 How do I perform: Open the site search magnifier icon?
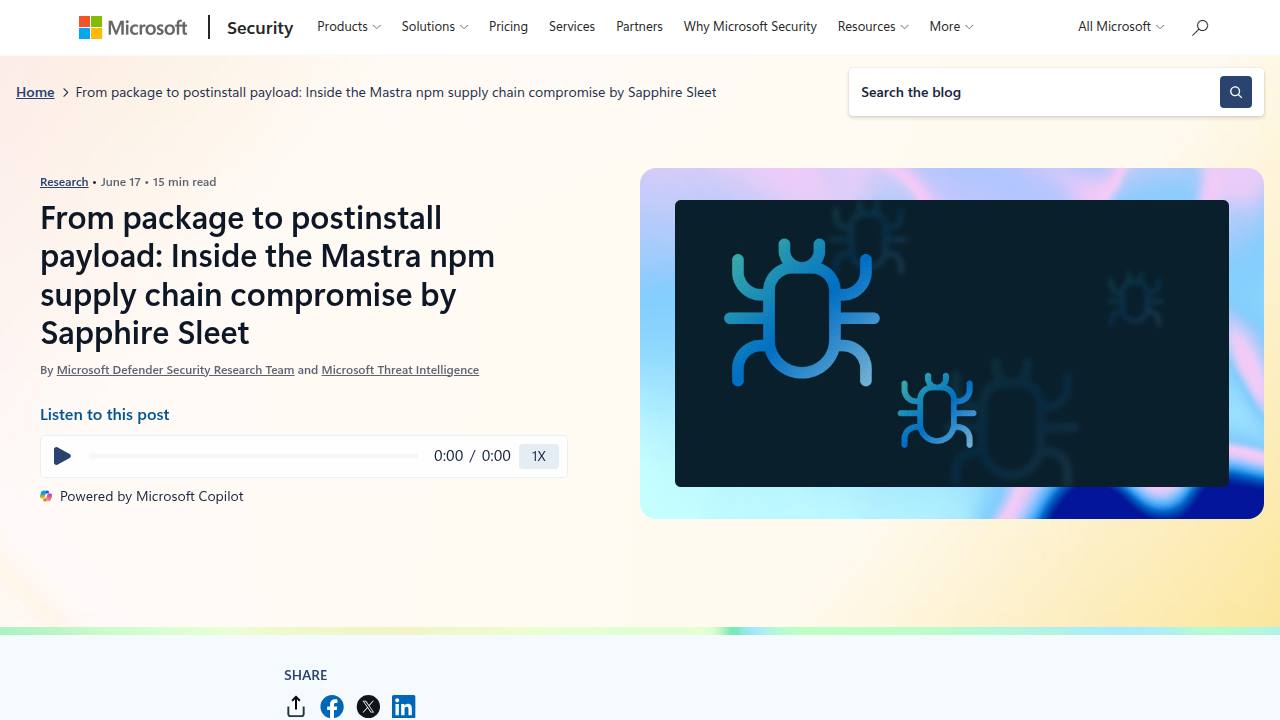pos(1200,27)
